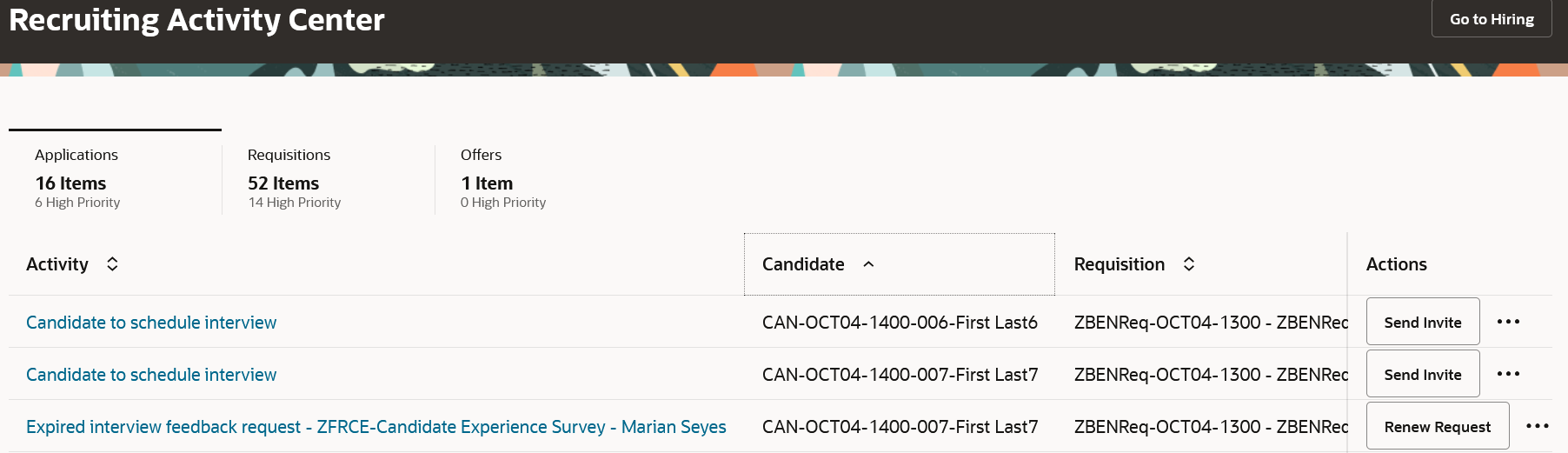Click the Requisition column sort icon
The image size is (1568, 453).
point(1189,264)
